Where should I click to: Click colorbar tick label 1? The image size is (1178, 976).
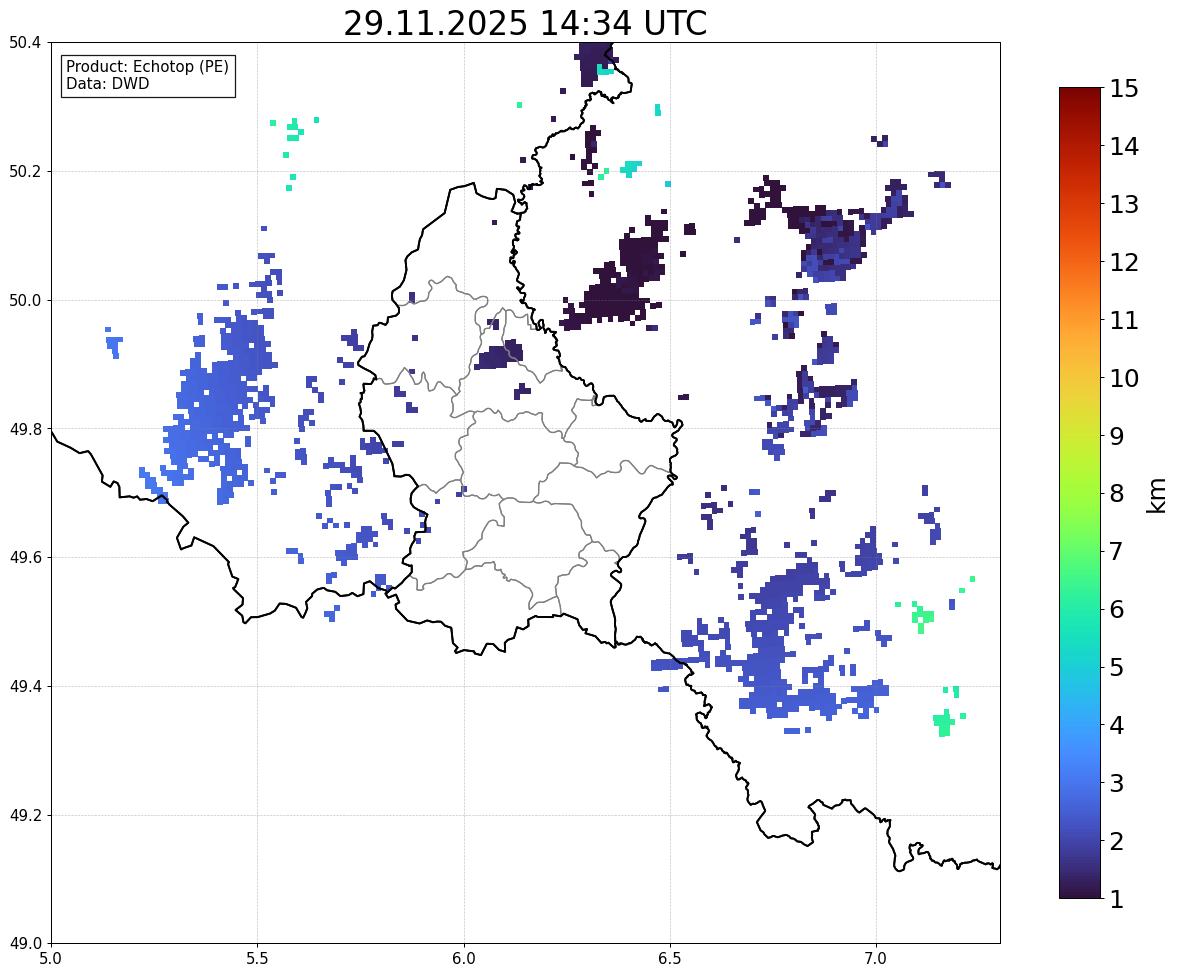(x=1117, y=899)
